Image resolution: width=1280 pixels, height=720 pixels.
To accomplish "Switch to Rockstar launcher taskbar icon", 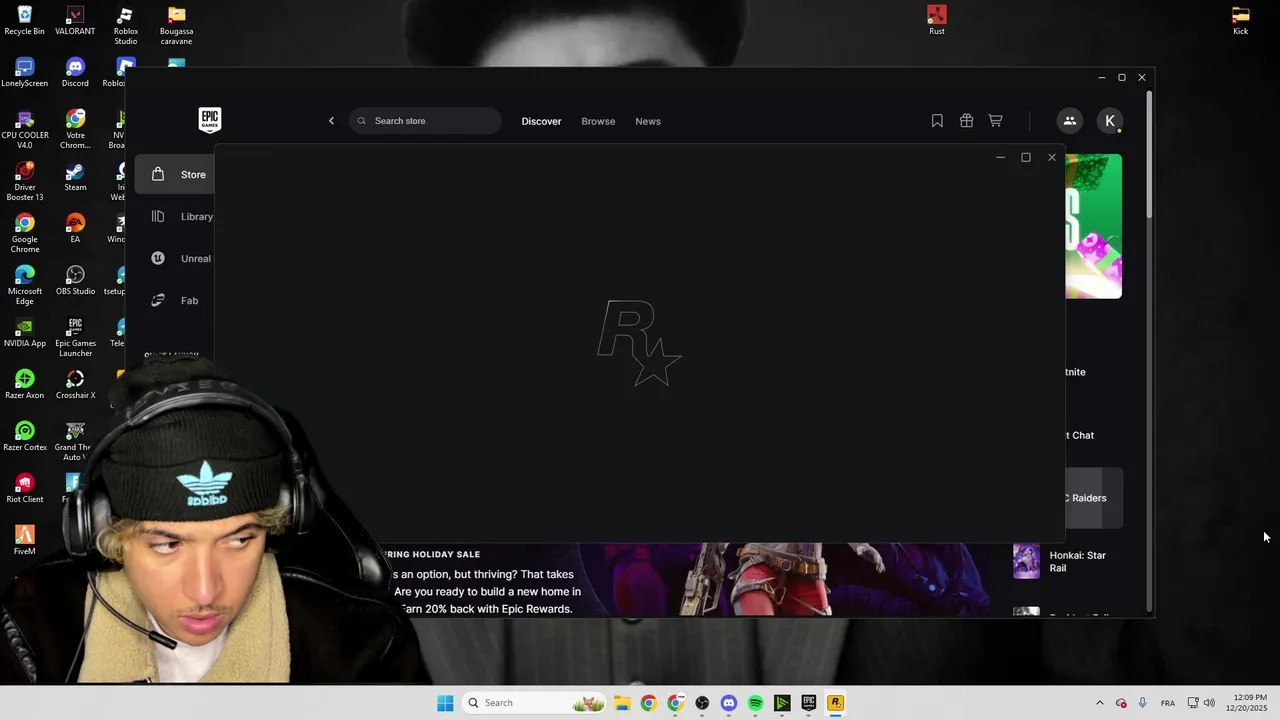I will [835, 703].
